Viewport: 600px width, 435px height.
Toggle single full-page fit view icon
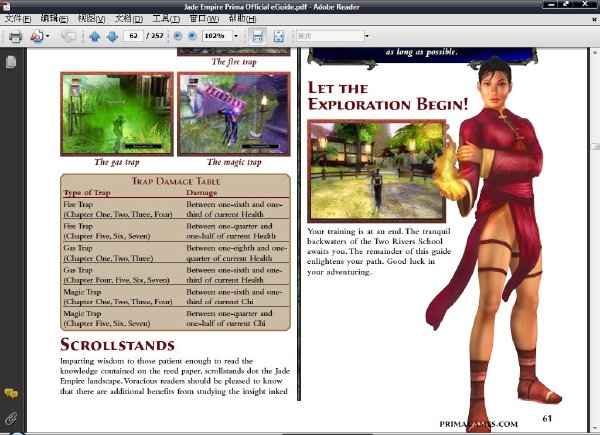click(279, 36)
